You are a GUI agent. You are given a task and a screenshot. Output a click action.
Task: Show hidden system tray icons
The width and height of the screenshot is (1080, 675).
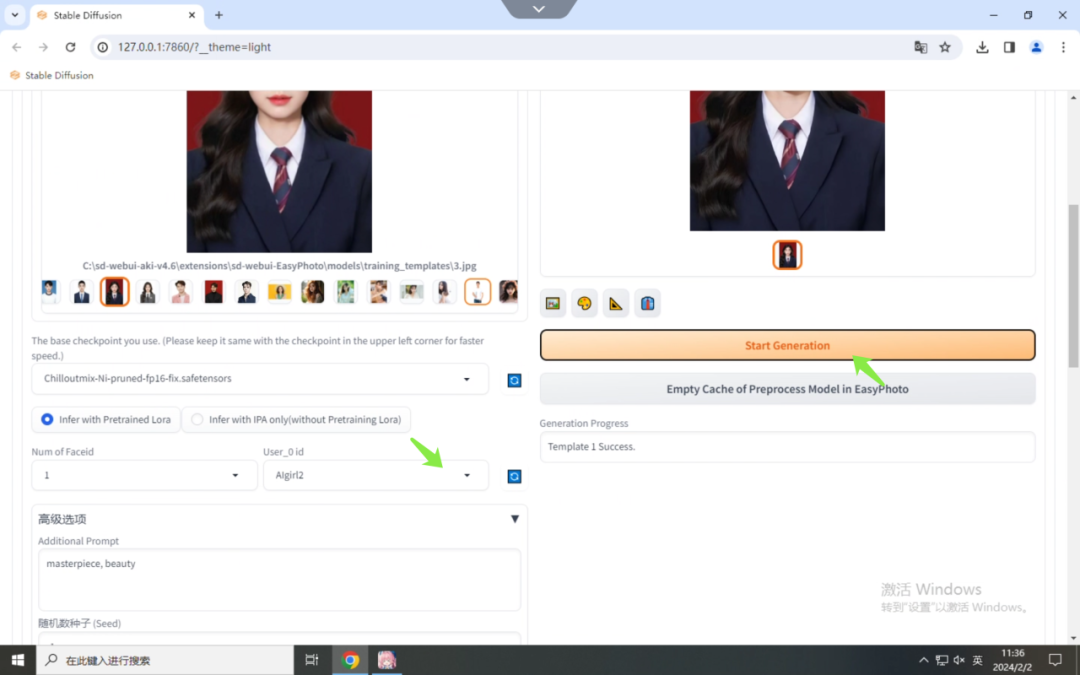click(923, 660)
